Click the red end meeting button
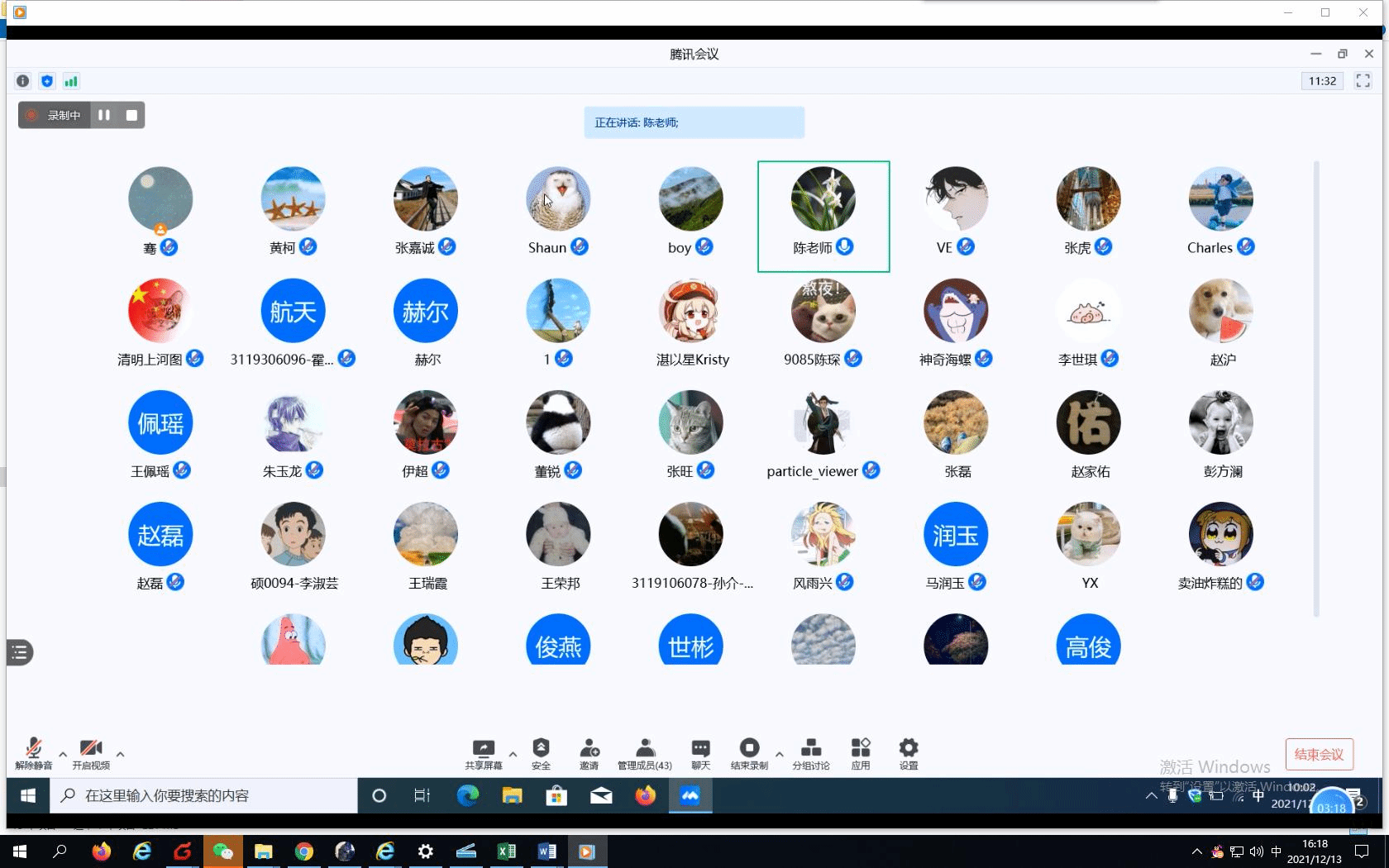 1319,755
